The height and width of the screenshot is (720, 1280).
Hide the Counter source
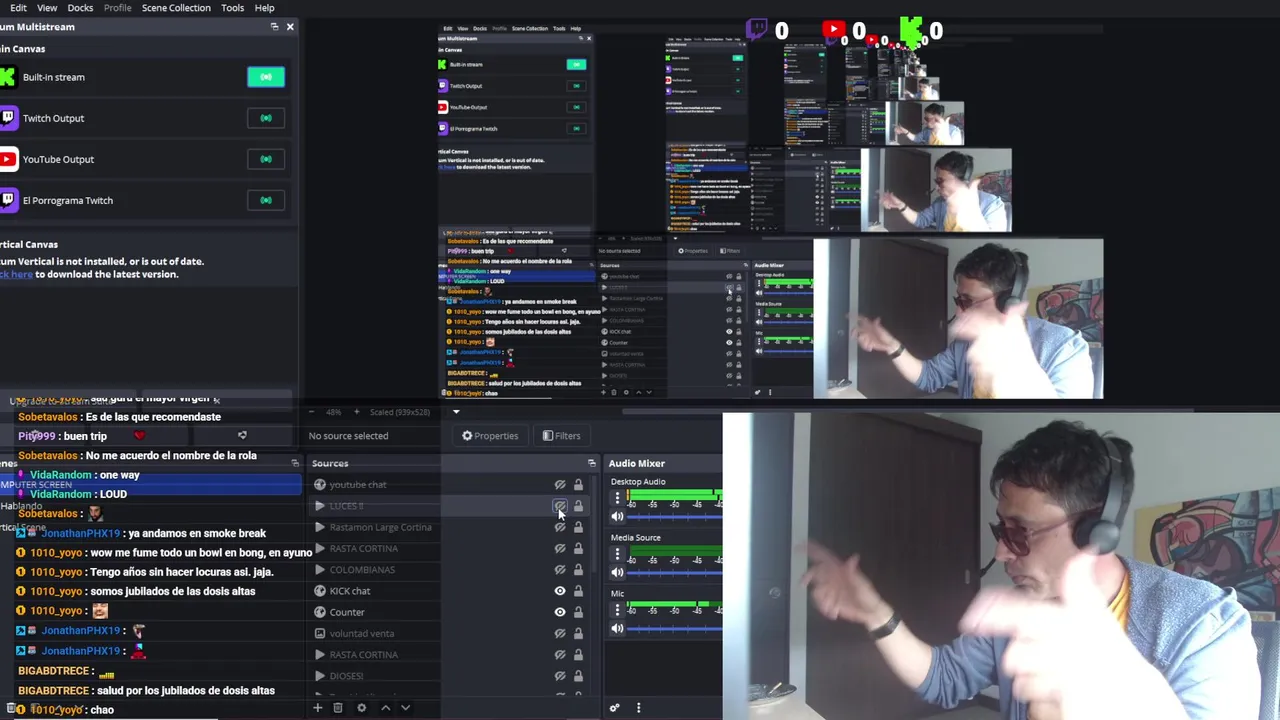[560, 612]
